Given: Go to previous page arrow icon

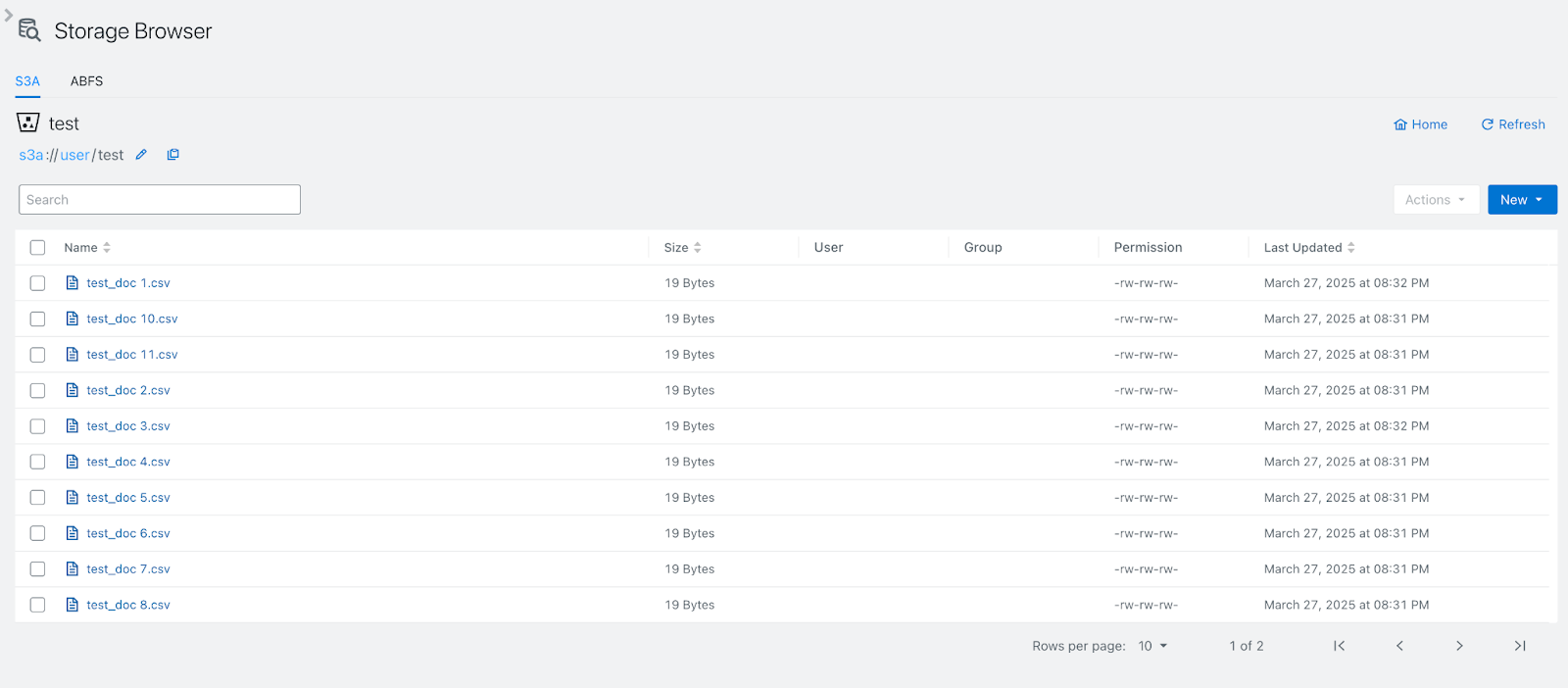Looking at the screenshot, I should click(1399, 646).
